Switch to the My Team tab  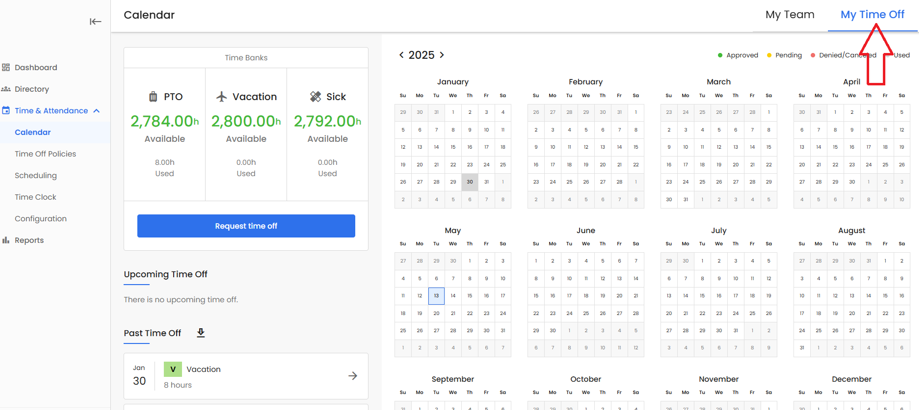[789, 15]
